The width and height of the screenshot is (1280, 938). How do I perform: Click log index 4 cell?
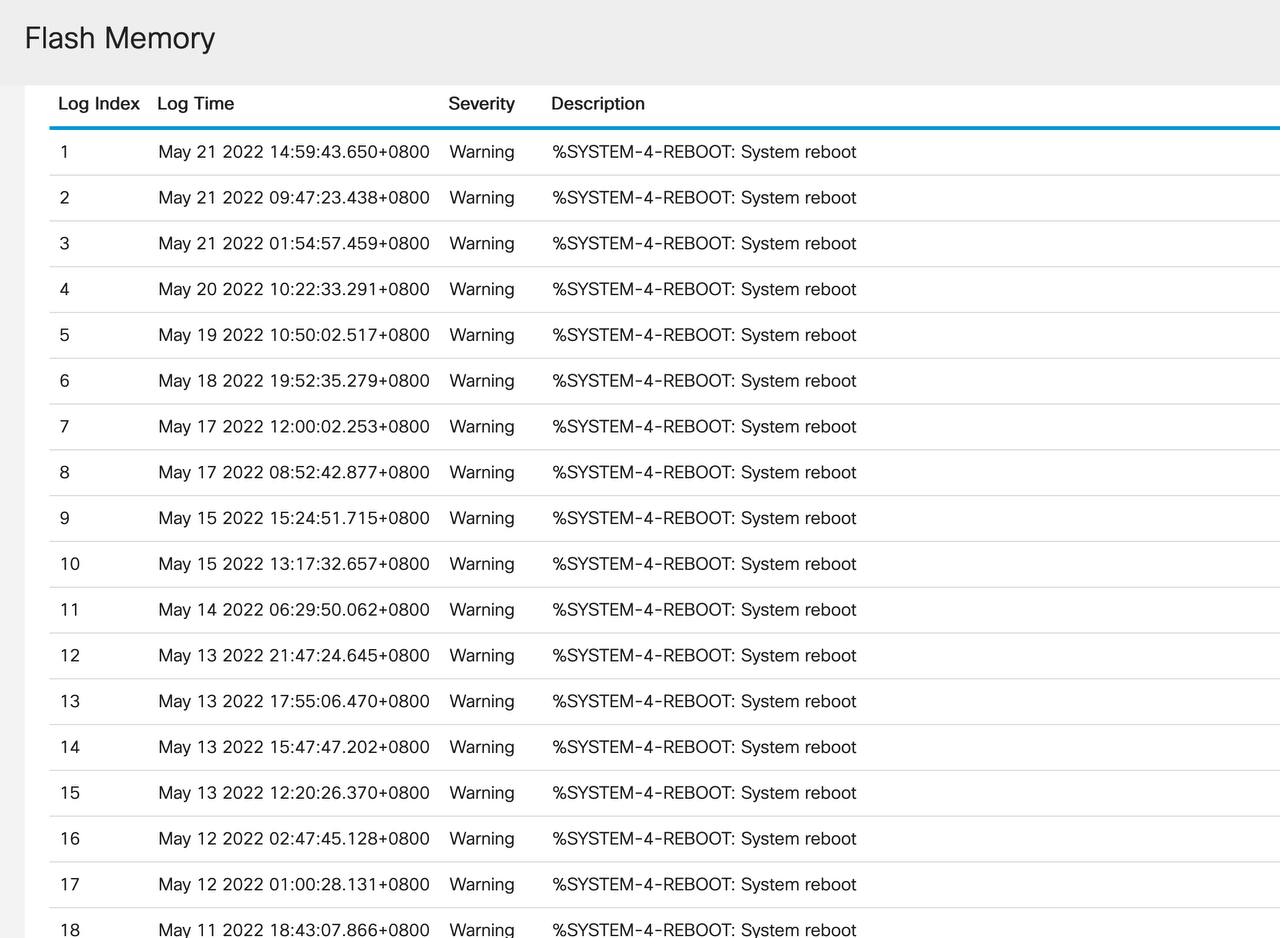[x=65, y=289]
